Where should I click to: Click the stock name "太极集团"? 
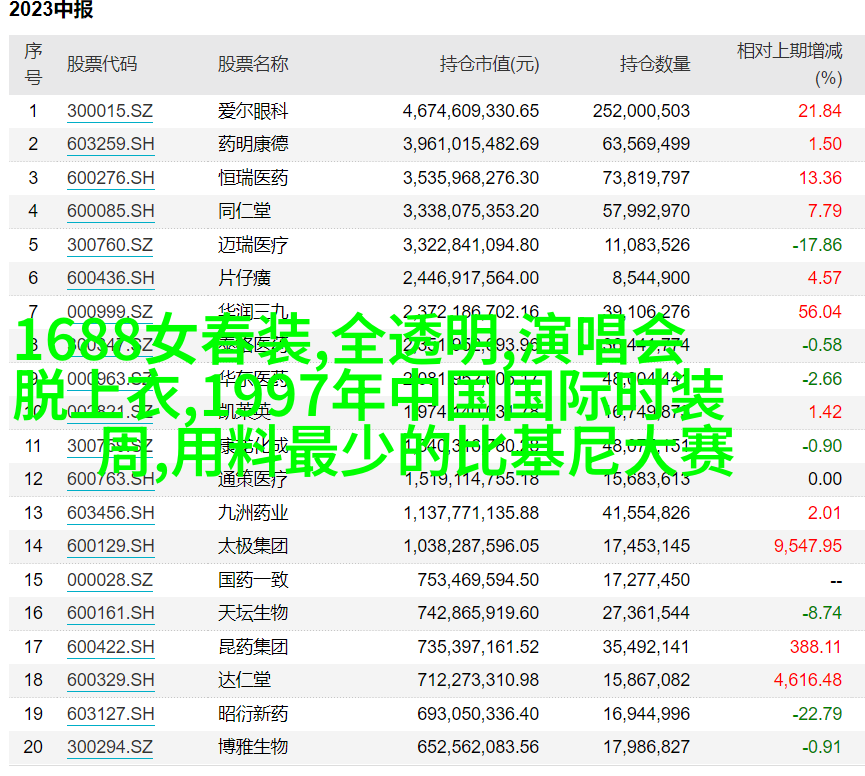click(253, 545)
